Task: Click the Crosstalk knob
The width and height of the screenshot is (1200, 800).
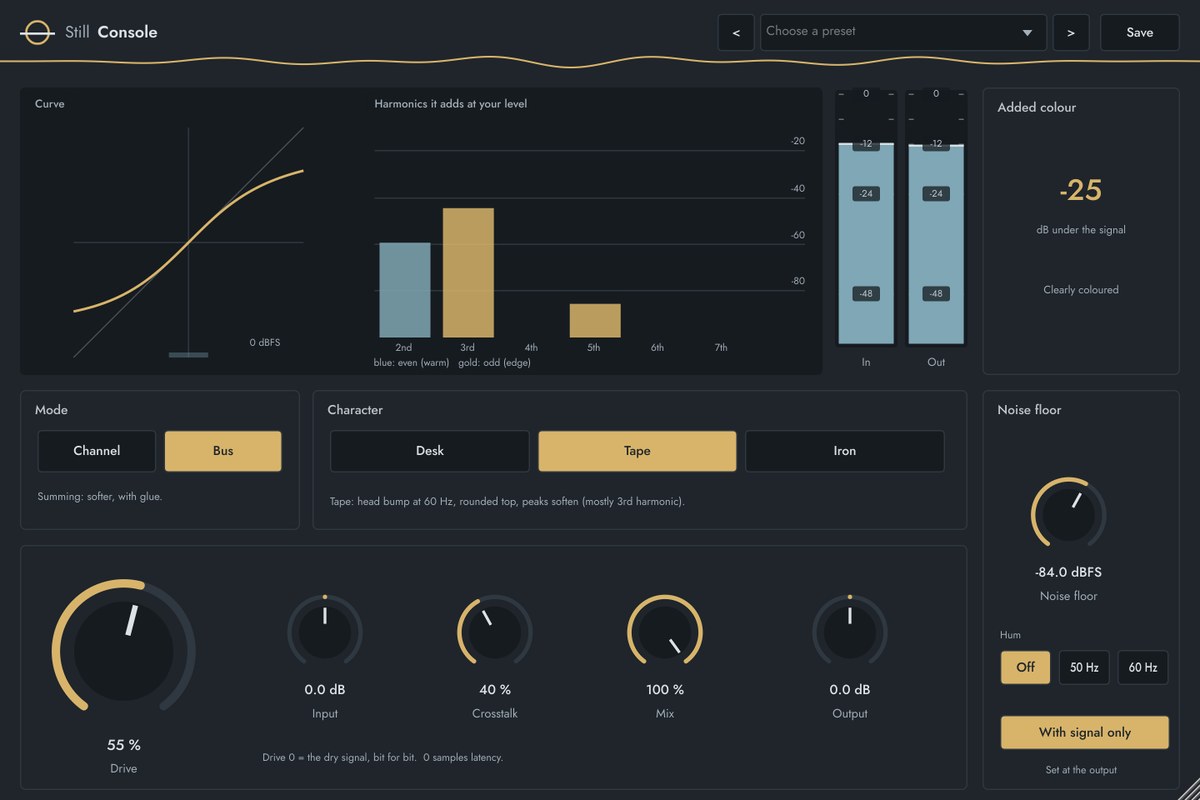Action: tap(495, 633)
